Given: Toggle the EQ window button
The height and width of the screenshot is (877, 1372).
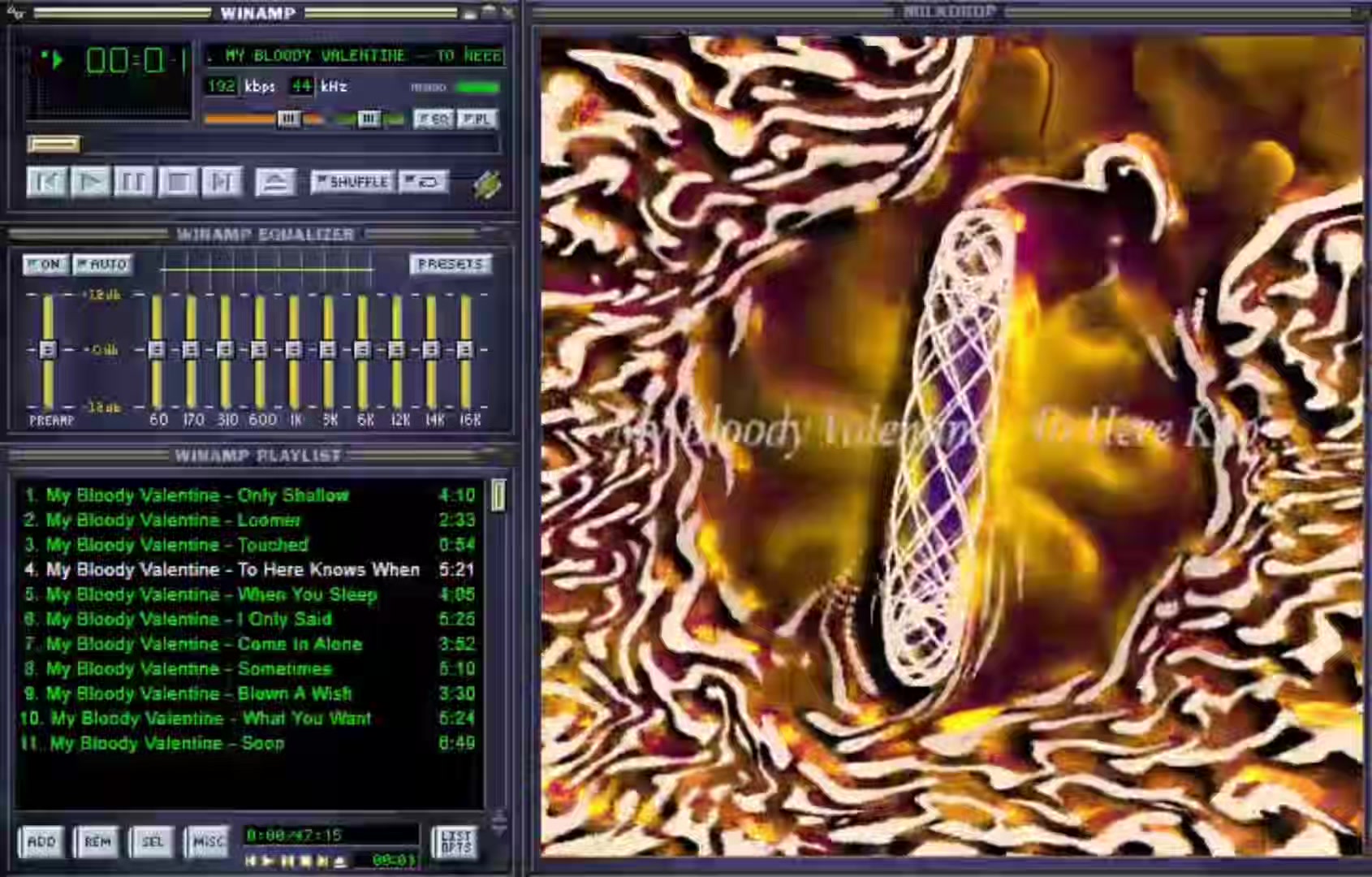Looking at the screenshot, I should 434,119.
